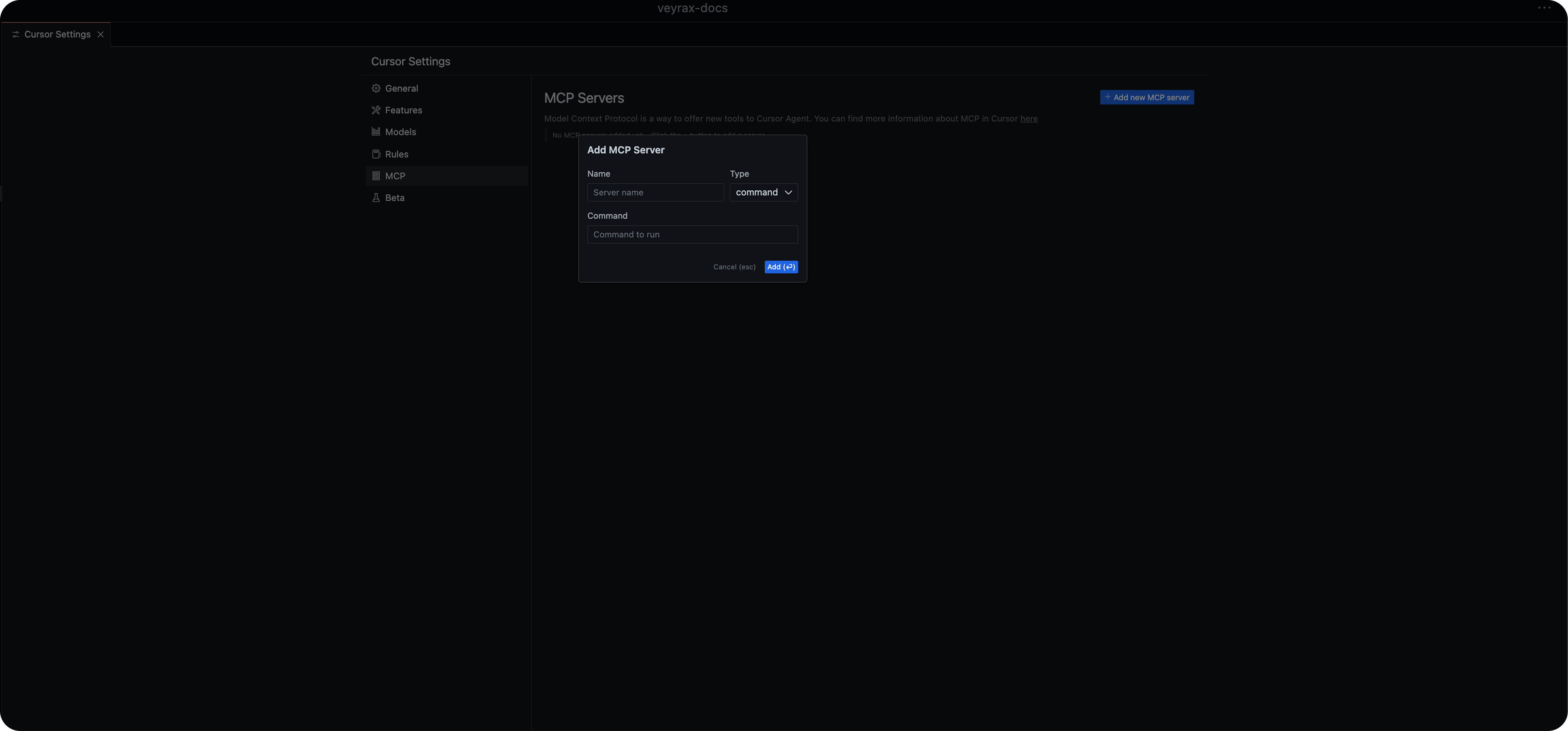
Task: Select the Features tools icon
Action: pyautogui.click(x=376, y=110)
